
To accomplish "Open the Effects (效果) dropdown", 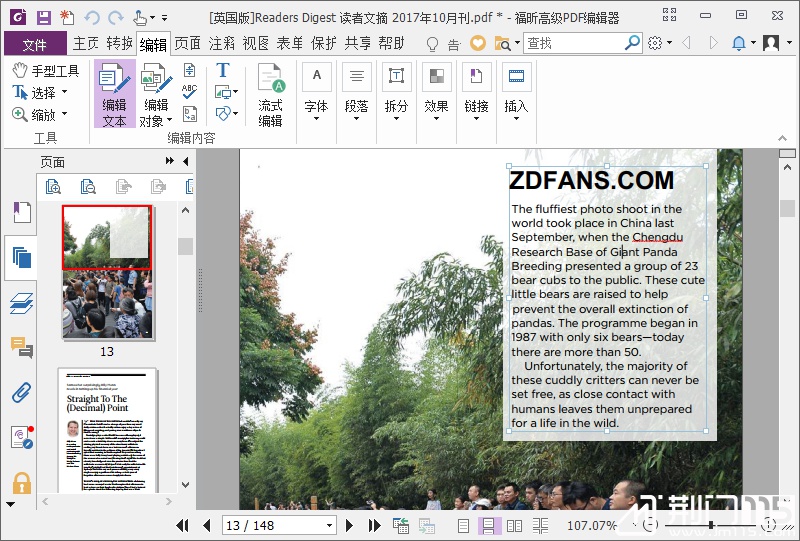I will click(x=436, y=94).
